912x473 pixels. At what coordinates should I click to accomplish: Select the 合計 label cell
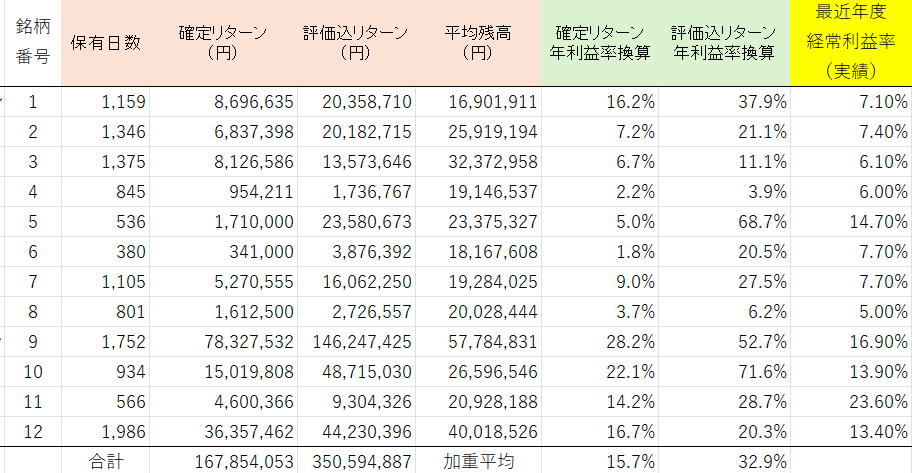105,461
